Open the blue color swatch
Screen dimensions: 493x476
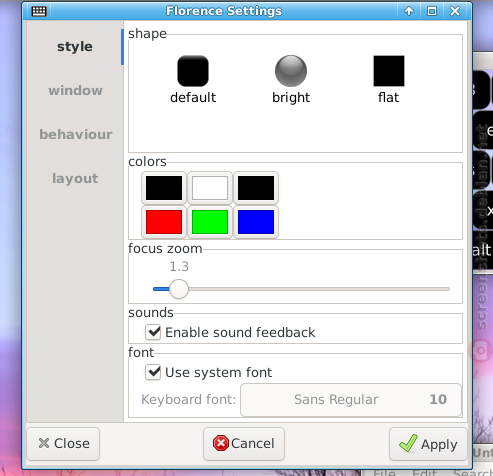[x=256, y=222]
